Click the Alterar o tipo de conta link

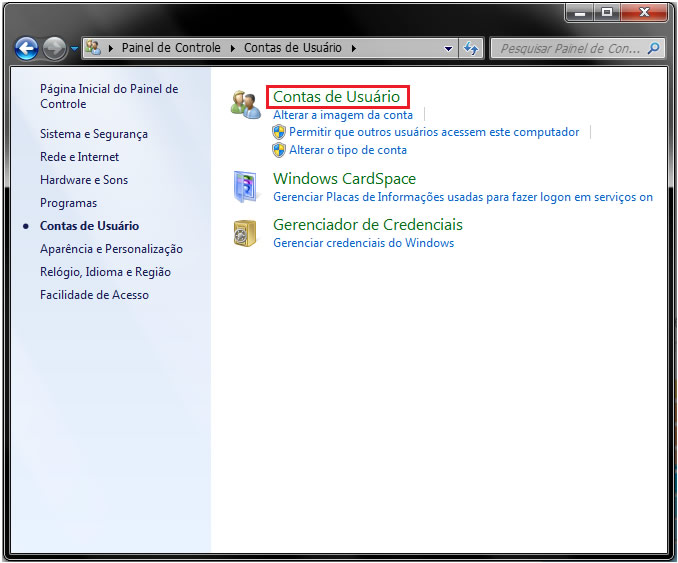[347, 150]
